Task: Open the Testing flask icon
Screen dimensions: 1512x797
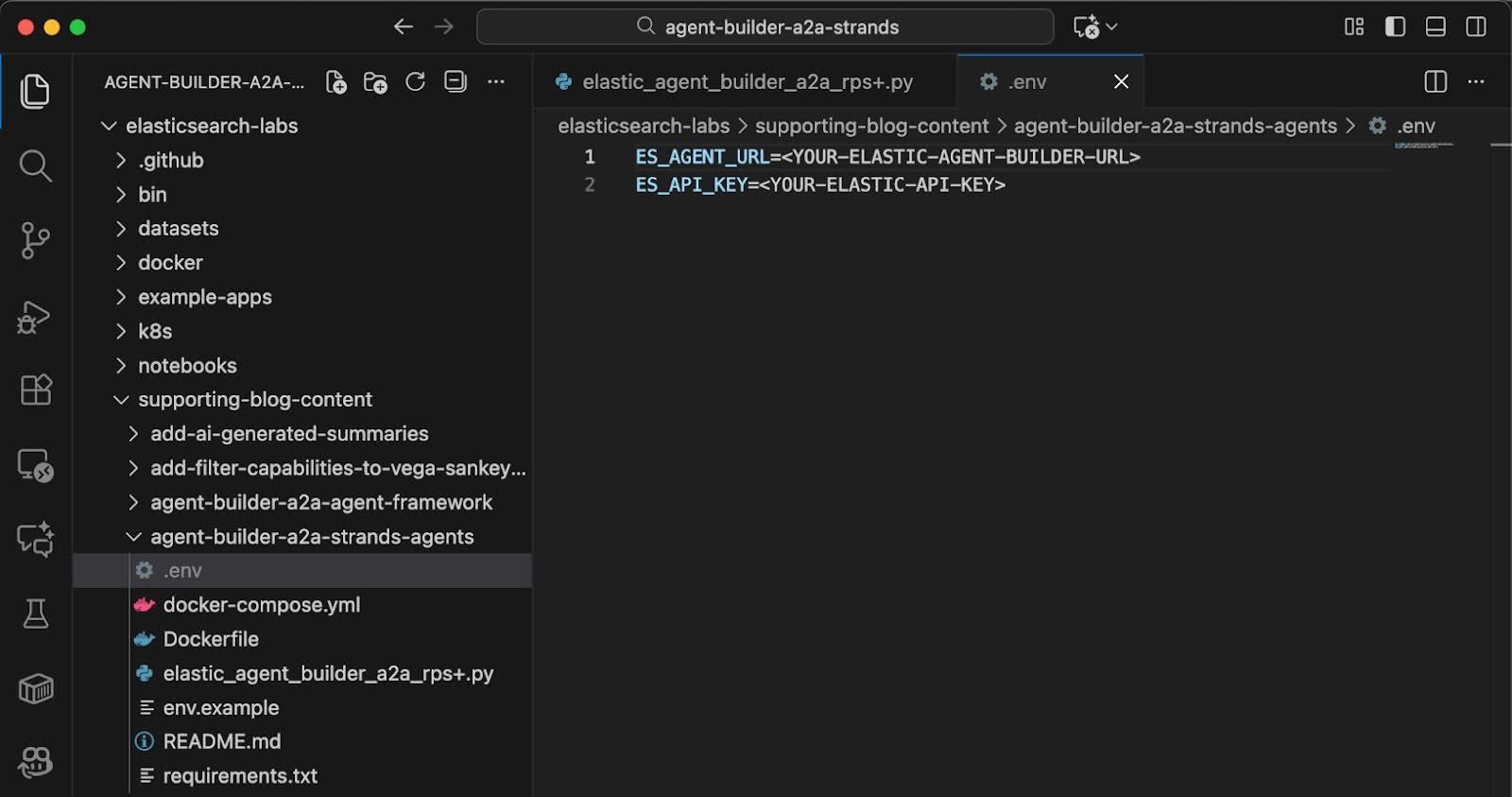Action: point(36,614)
